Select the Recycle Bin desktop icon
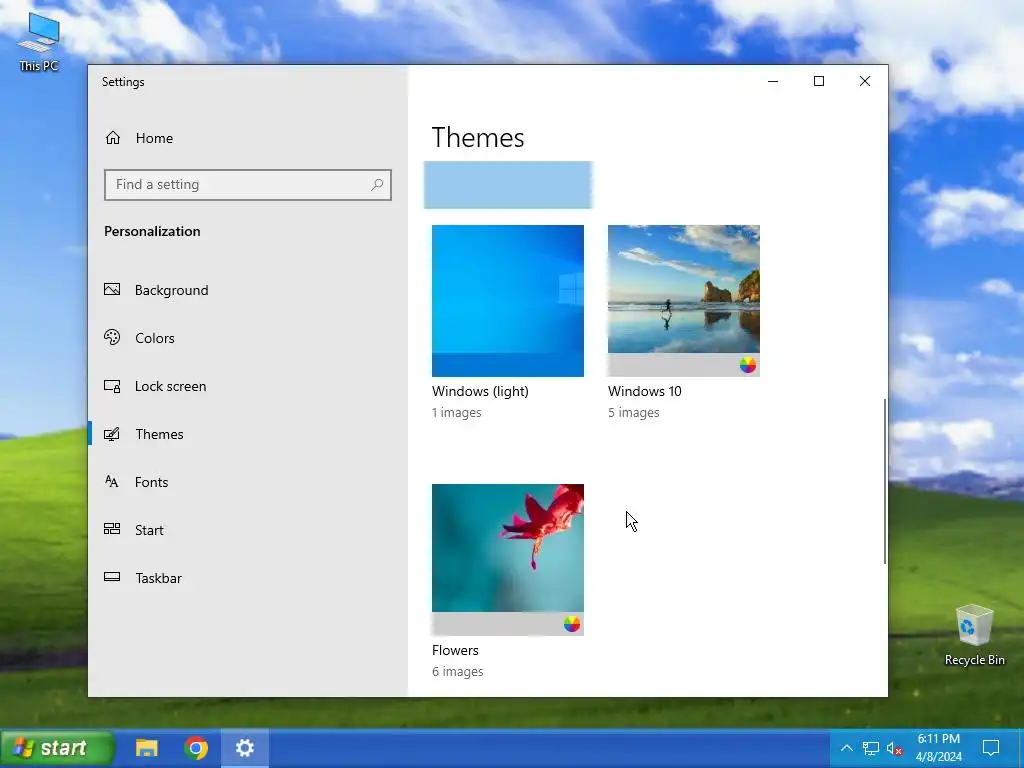 click(x=974, y=635)
